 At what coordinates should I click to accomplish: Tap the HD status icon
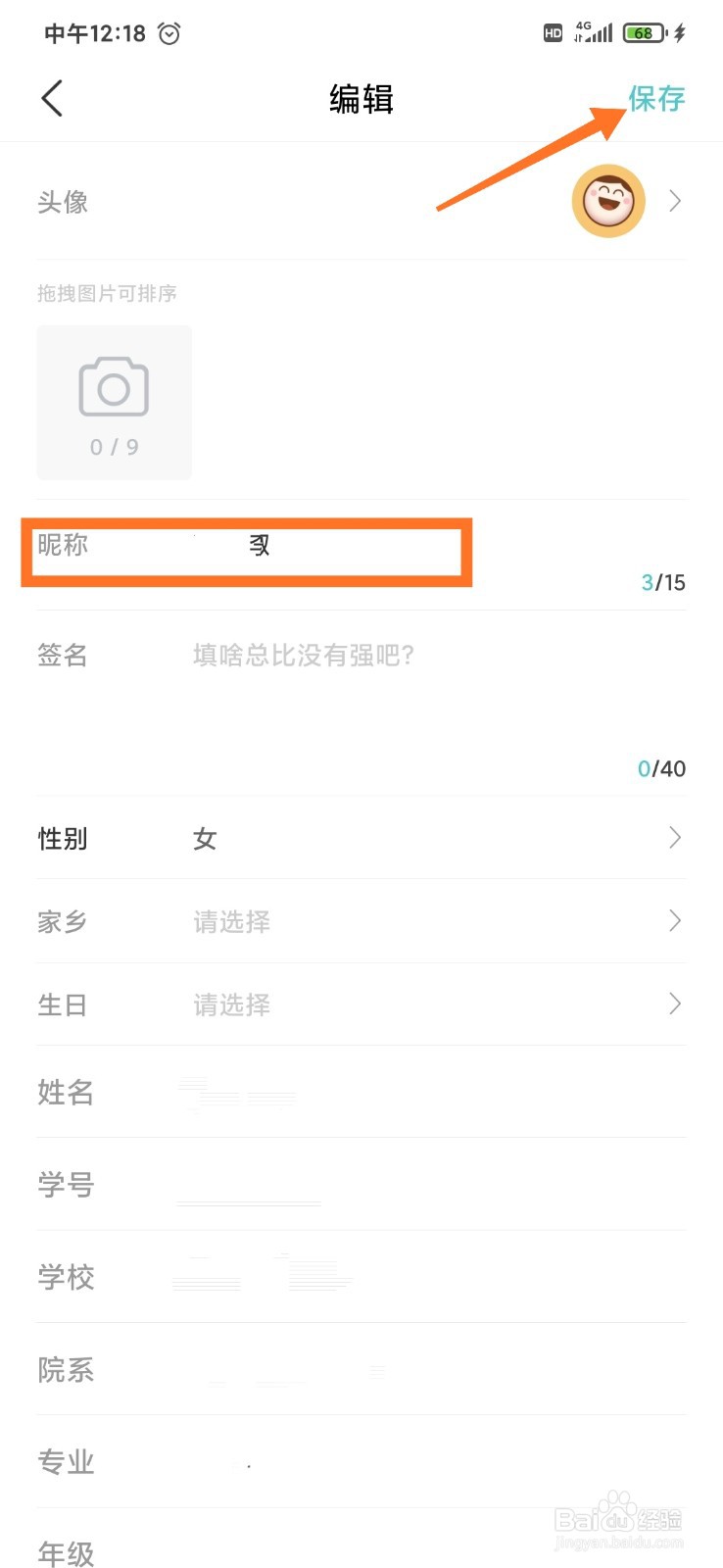[553, 32]
